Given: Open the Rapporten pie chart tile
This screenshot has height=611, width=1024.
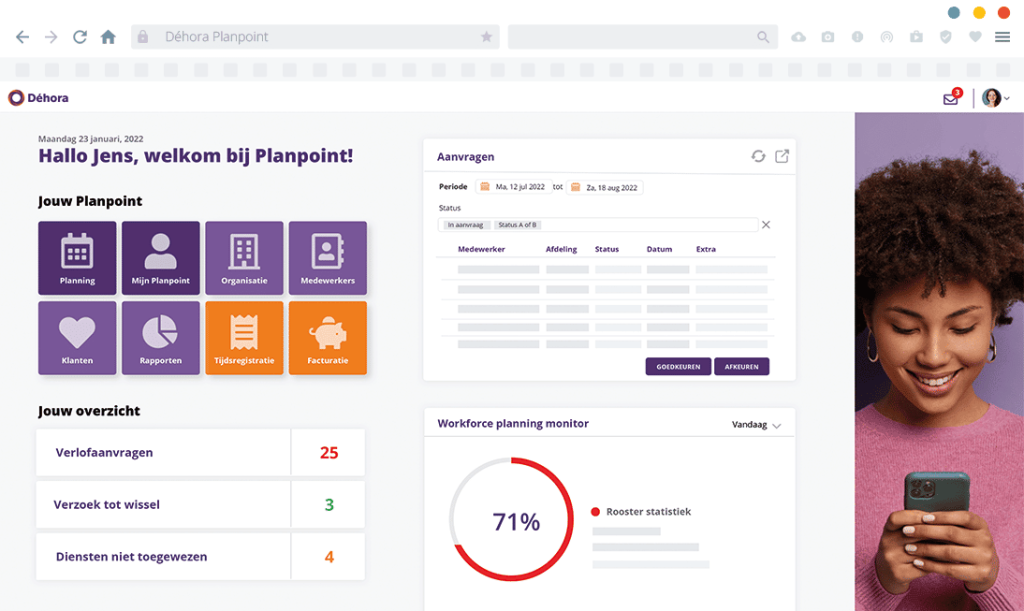Looking at the screenshot, I should coord(161,338).
